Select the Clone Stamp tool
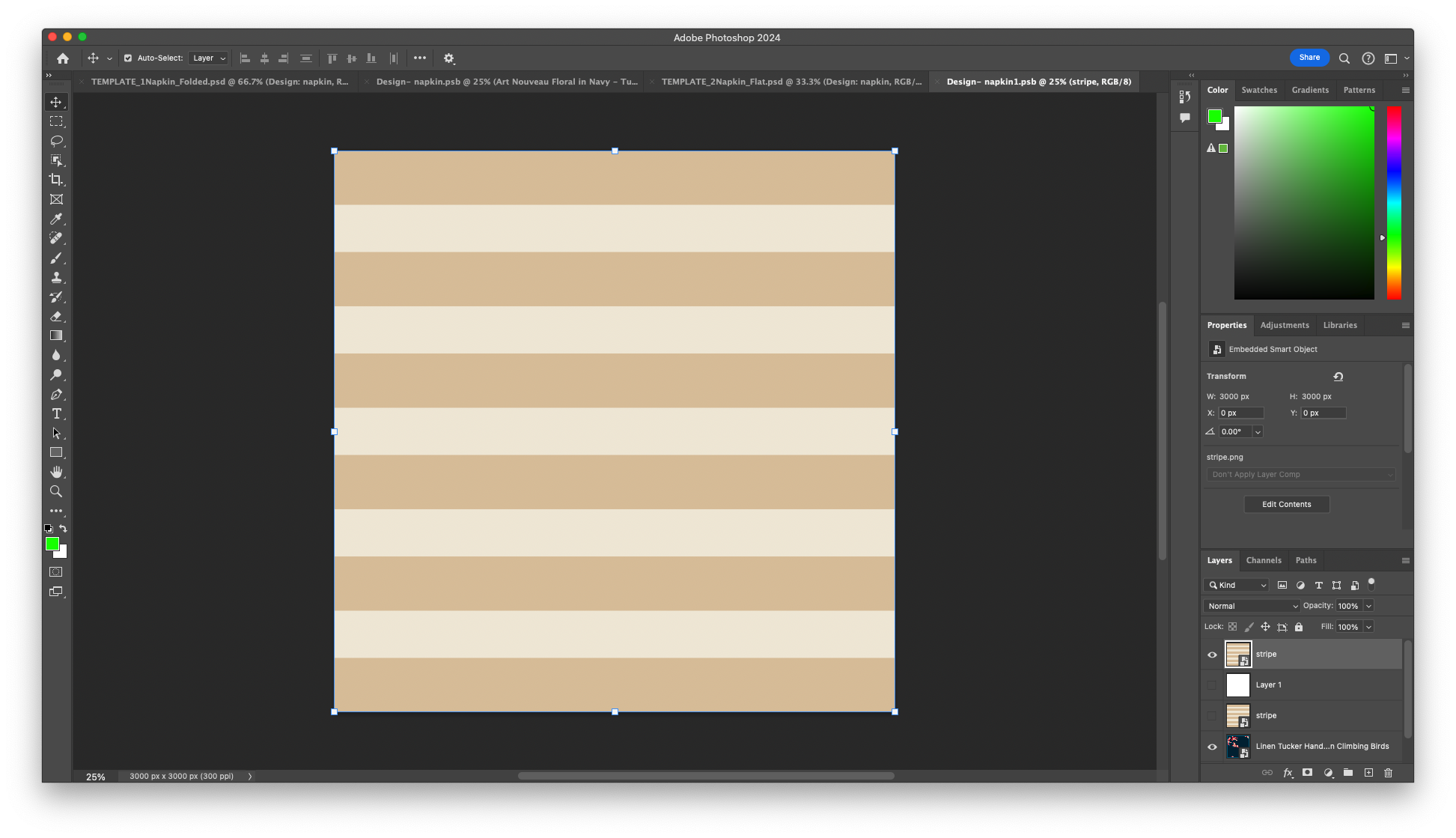Viewport: 1456px width, 838px height. (x=56, y=277)
